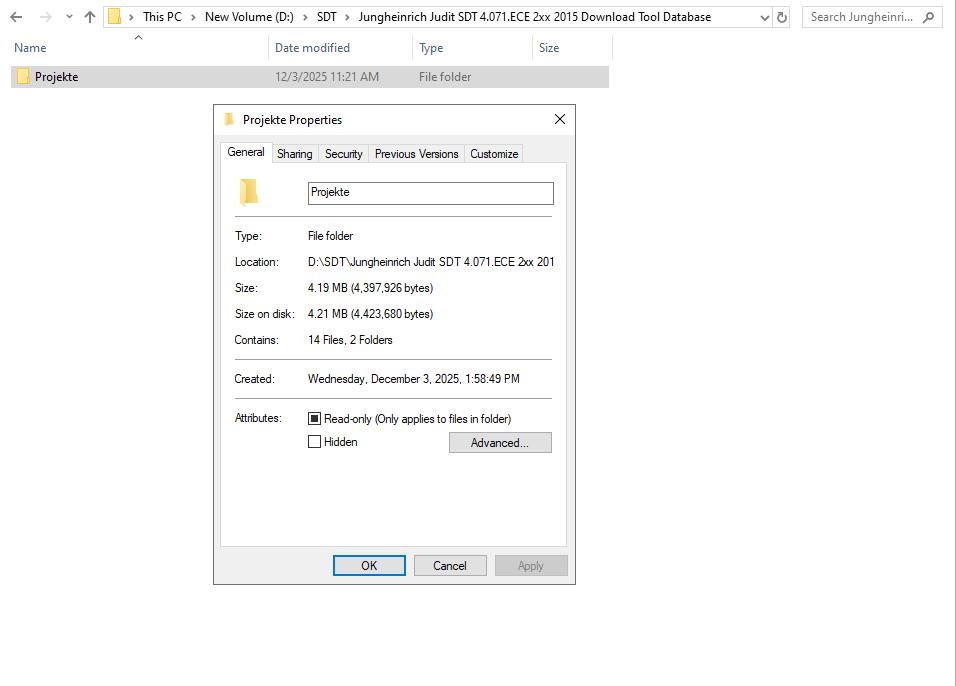
Task: Click the search magnifier icon
Action: pyautogui.click(x=929, y=18)
